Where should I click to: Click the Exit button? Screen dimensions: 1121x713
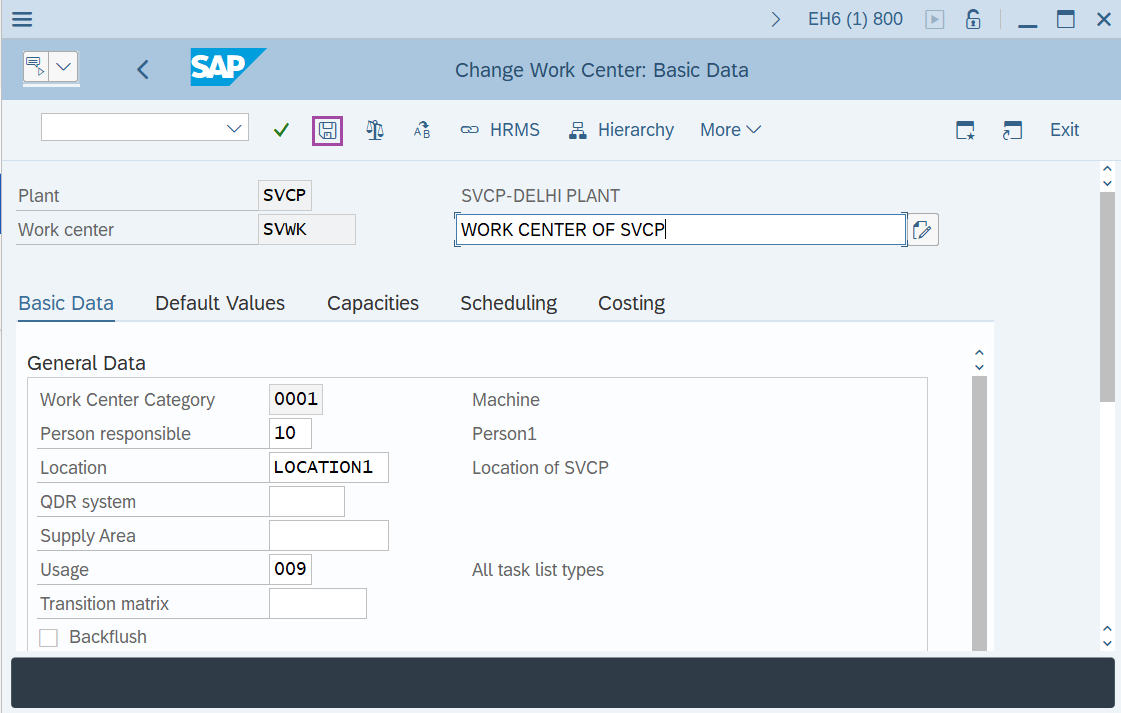pyautogui.click(x=1063, y=129)
